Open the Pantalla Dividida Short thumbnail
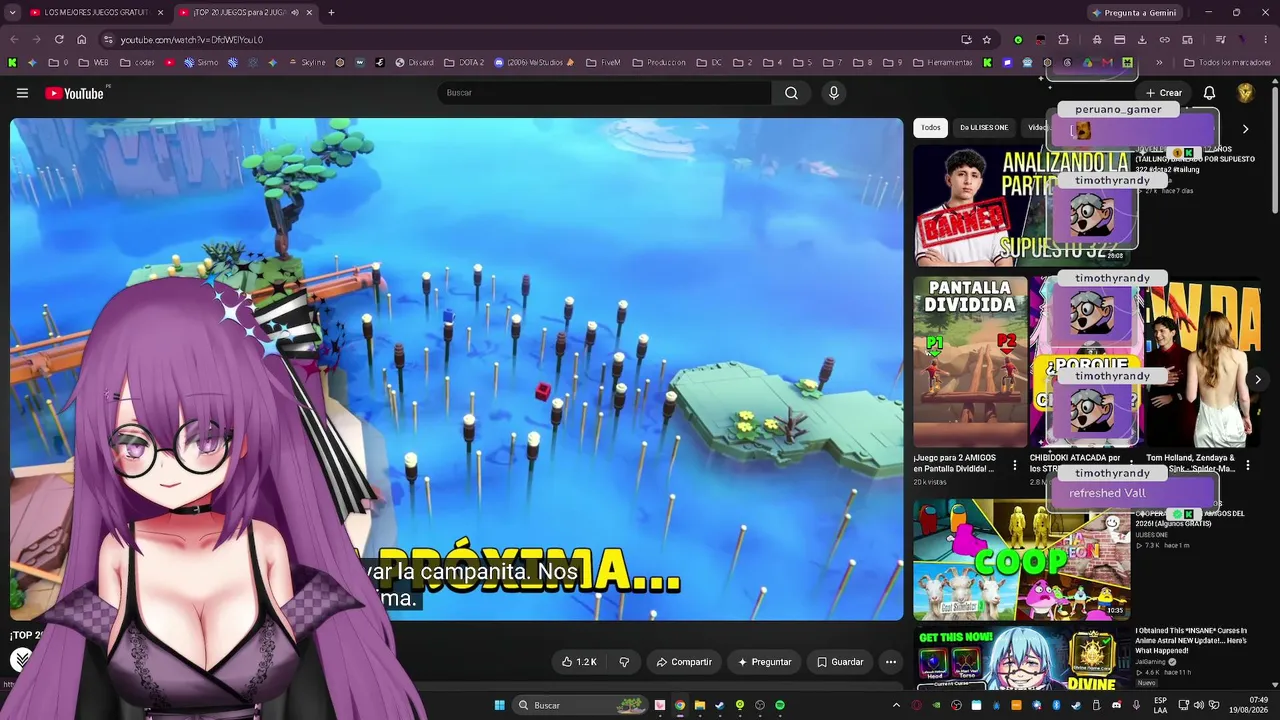Viewport: 1280px width, 720px height. [x=970, y=362]
